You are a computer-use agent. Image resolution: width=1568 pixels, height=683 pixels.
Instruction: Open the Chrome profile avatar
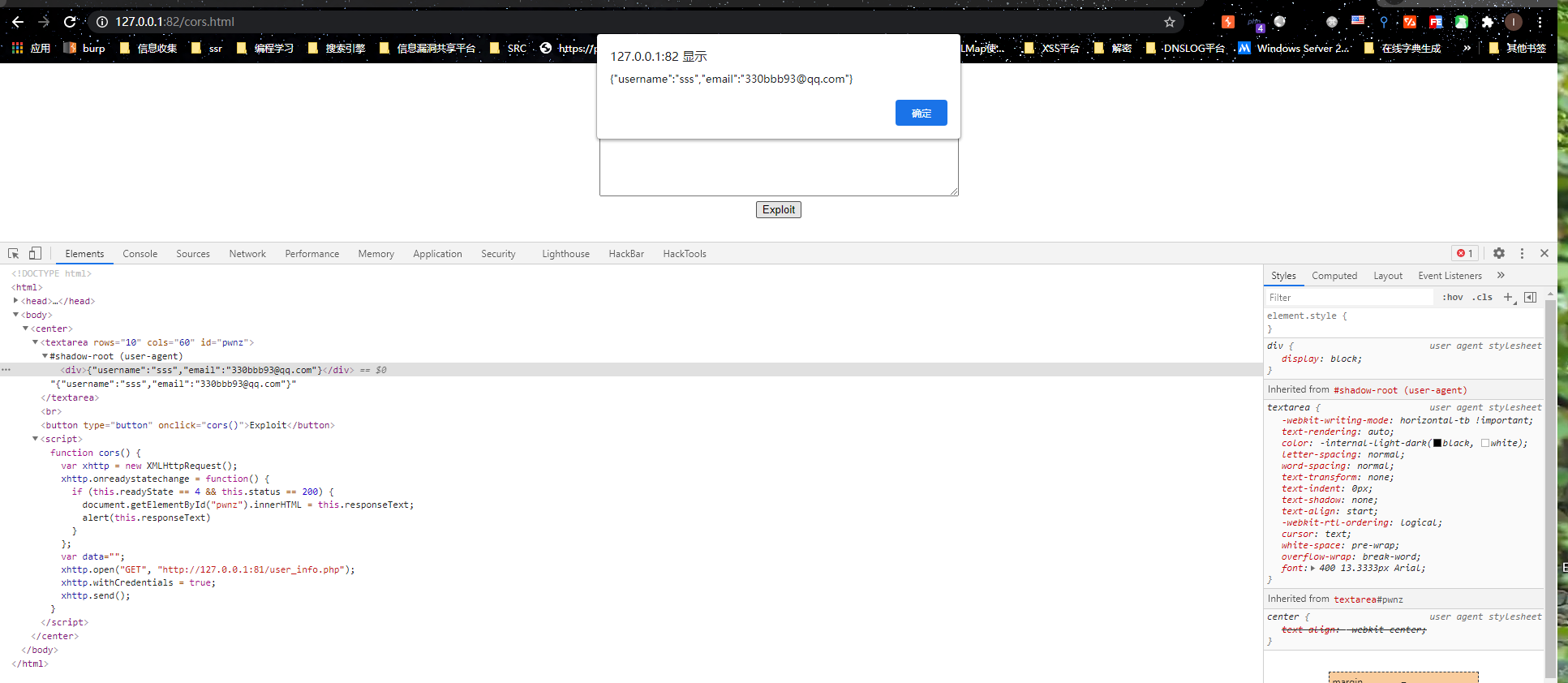point(1514,22)
